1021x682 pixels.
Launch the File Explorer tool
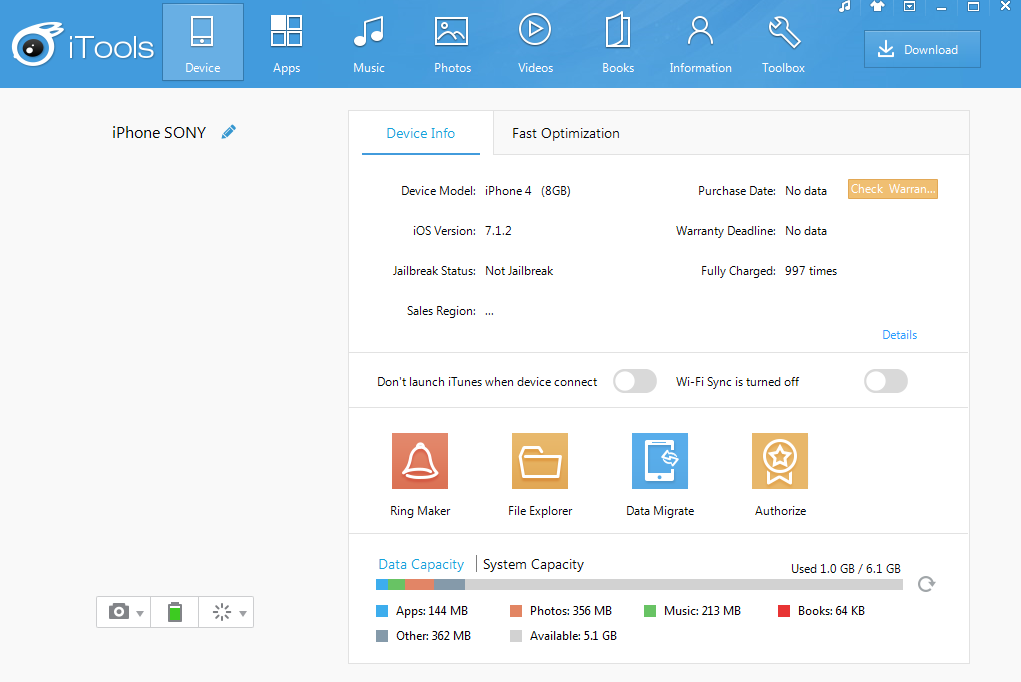pos(540,461)
